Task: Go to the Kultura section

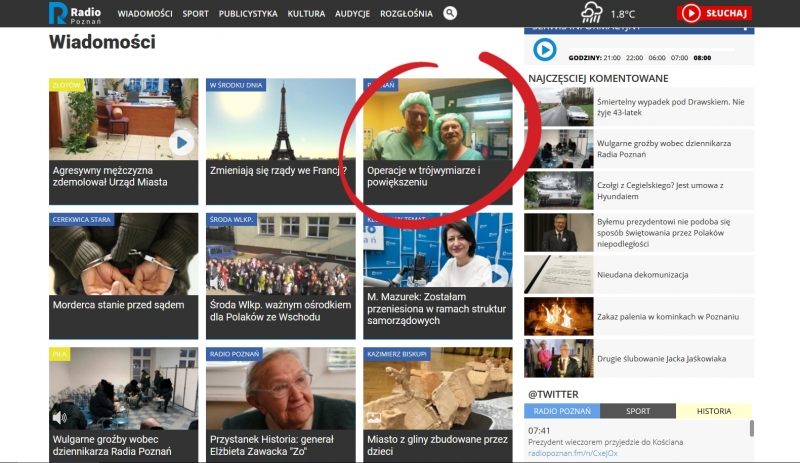Action: 306,14
